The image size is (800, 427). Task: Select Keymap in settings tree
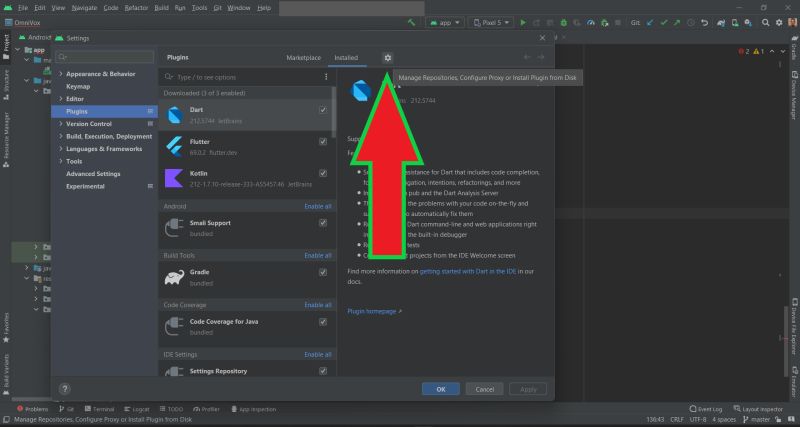(x=78, y=87)
